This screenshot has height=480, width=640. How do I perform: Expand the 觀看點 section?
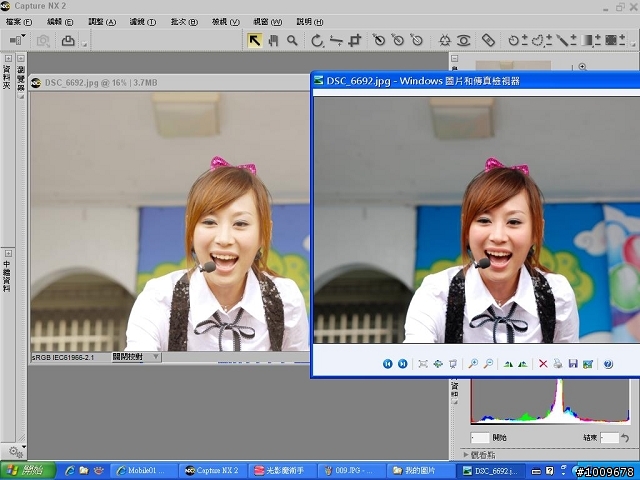[x=466, y=454]
